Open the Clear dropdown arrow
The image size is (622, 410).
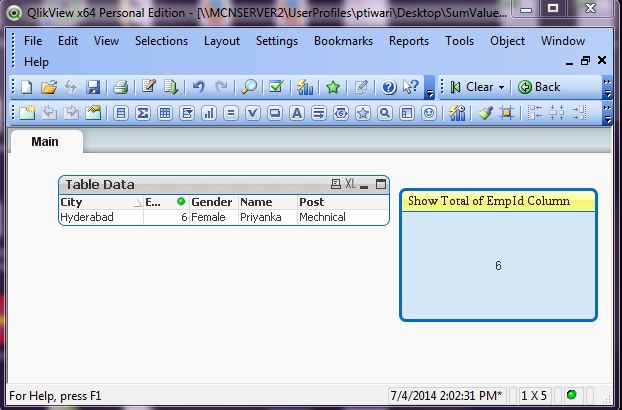(x=501, y=87)
